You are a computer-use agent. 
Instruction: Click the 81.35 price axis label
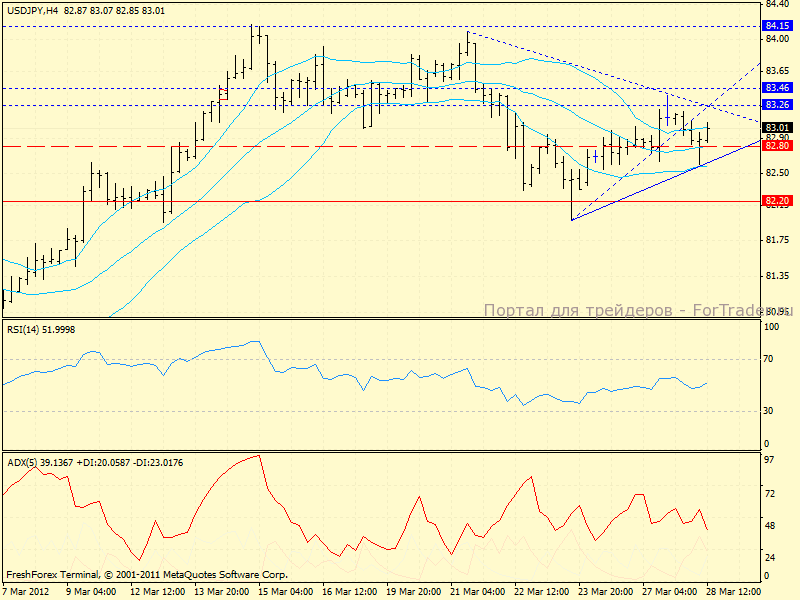[x=776, y=275]
